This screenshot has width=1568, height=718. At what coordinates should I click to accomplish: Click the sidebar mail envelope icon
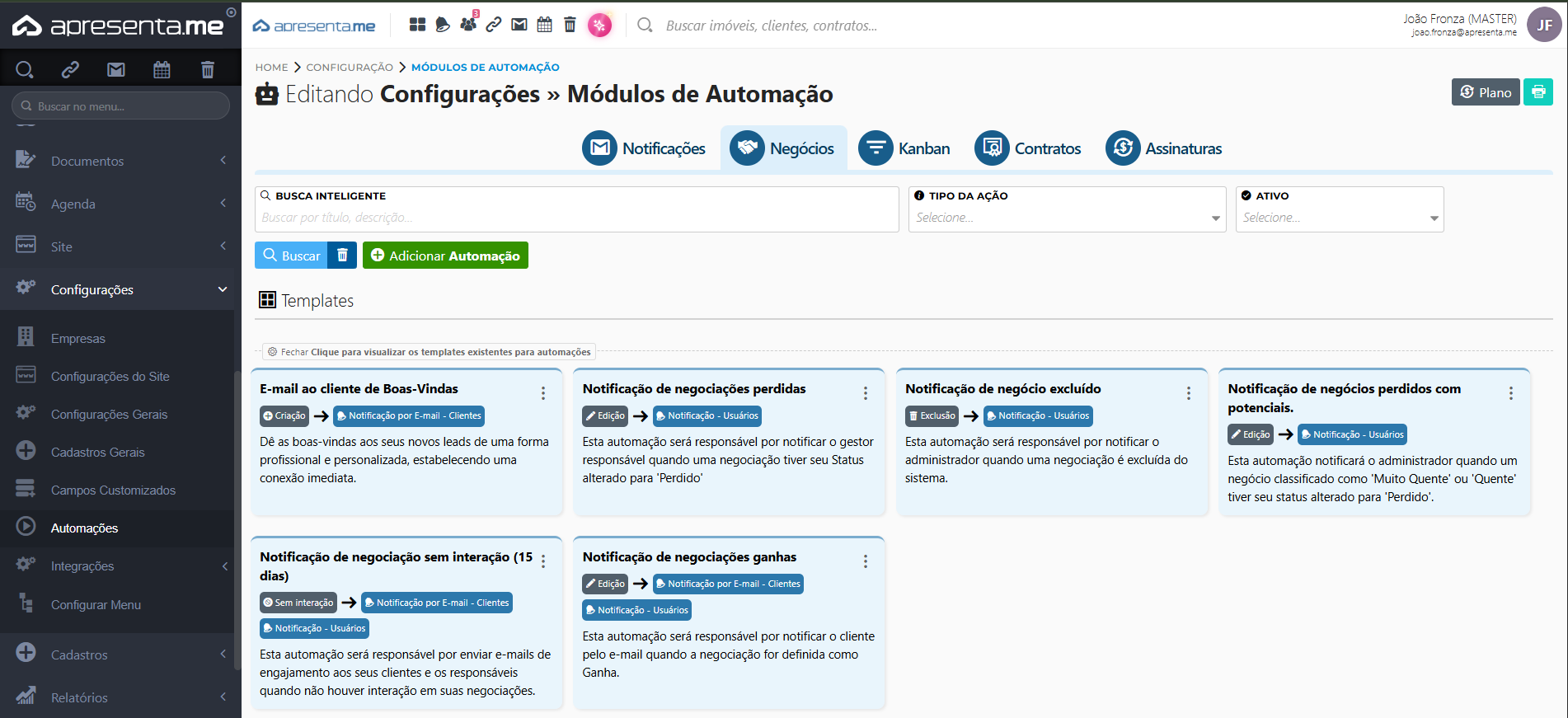[x=116, y=69]
